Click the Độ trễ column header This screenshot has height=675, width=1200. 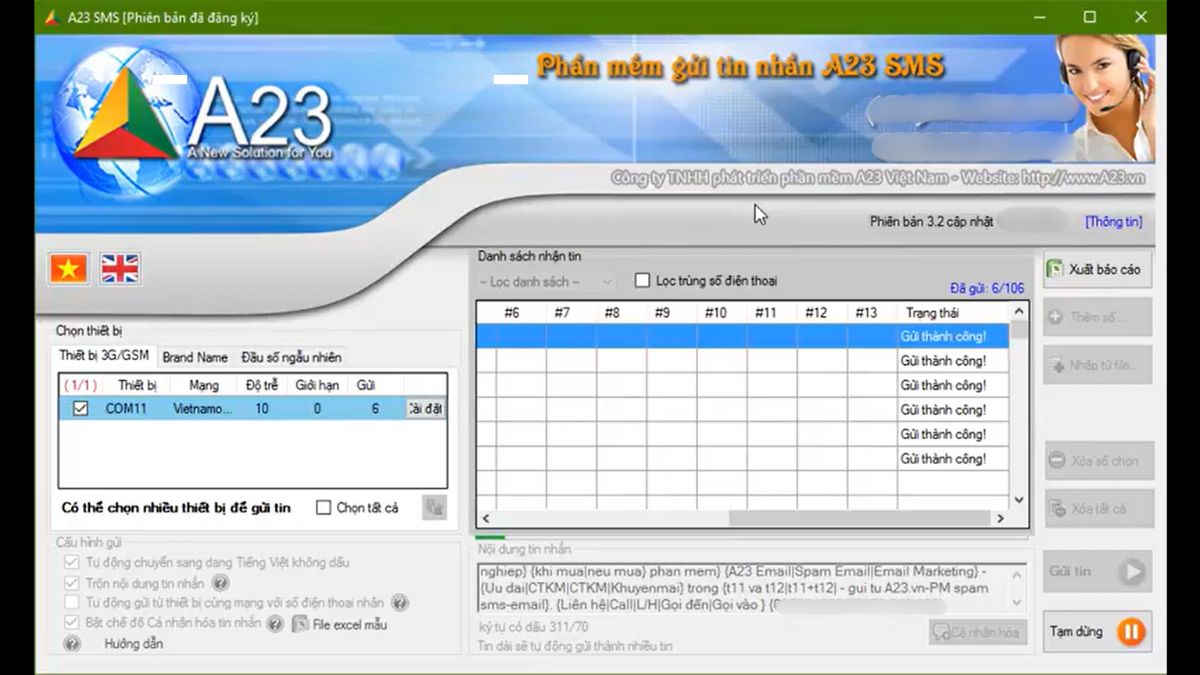pos(261,385)
